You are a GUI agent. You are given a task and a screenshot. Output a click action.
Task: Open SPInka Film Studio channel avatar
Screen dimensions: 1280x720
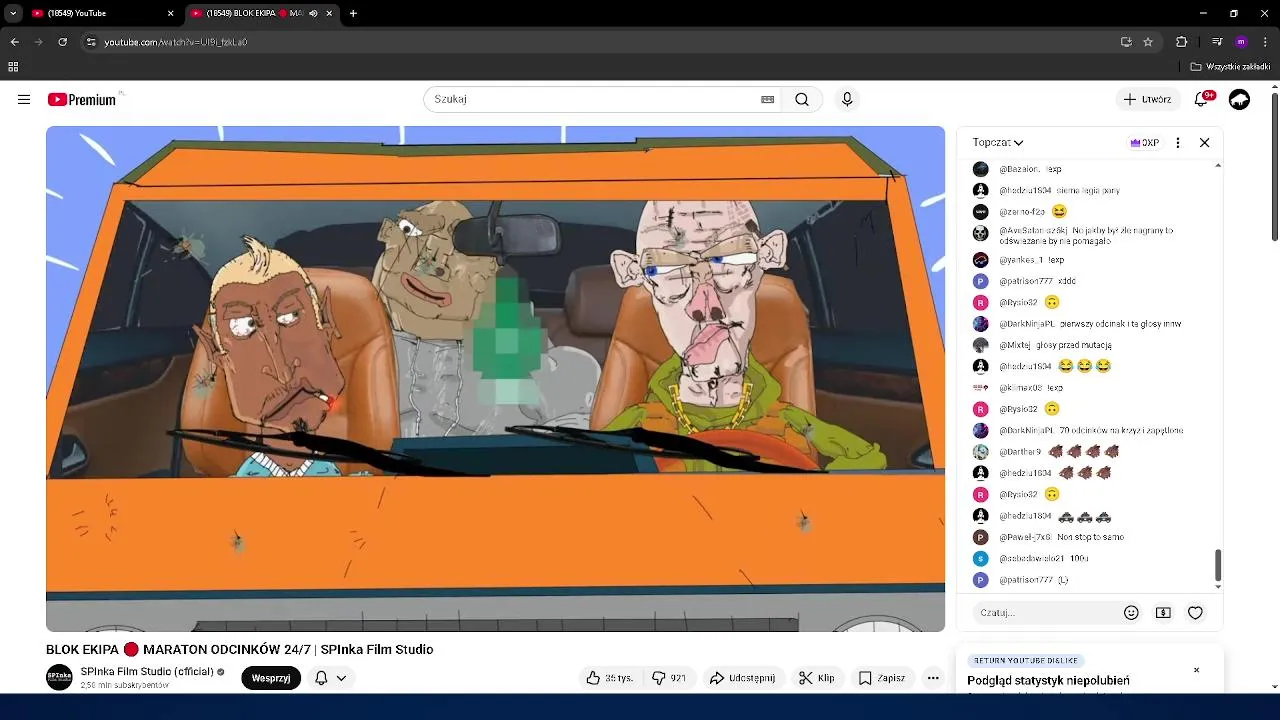click(x=60, y=677)
